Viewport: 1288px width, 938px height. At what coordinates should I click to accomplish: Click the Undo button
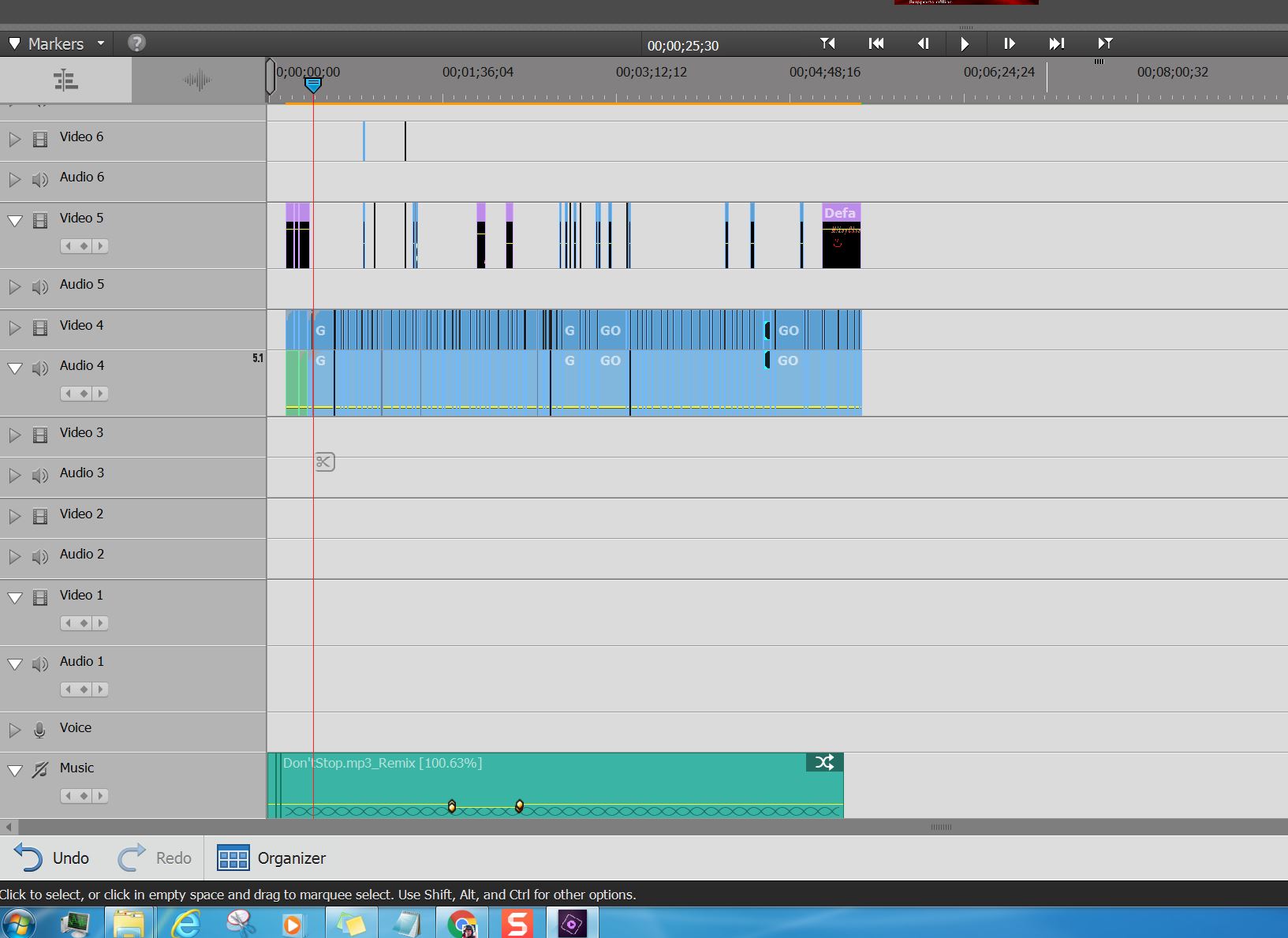pyautogui.click(x=52, y=858)
